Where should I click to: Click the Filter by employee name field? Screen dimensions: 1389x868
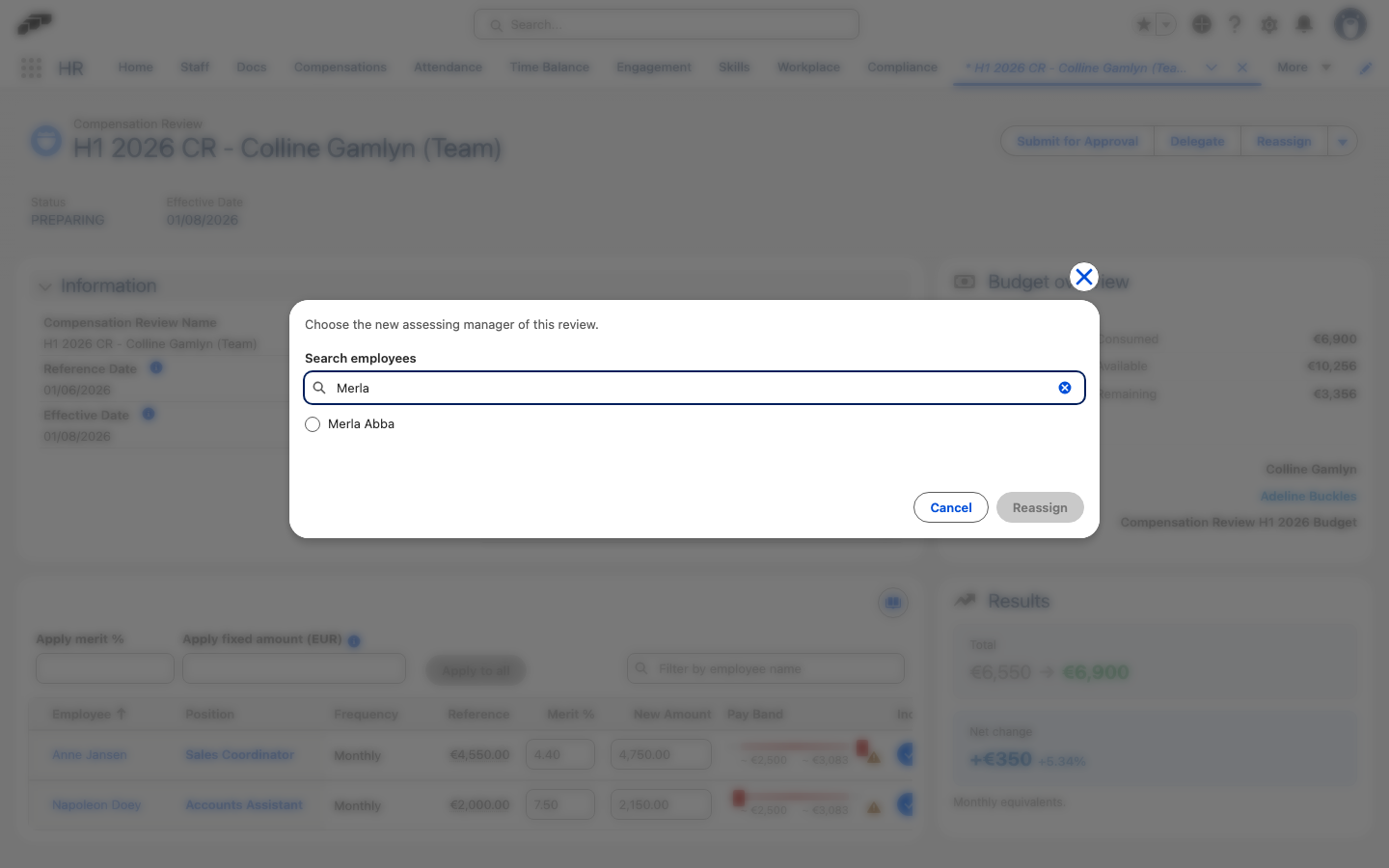tap(766, 668)
